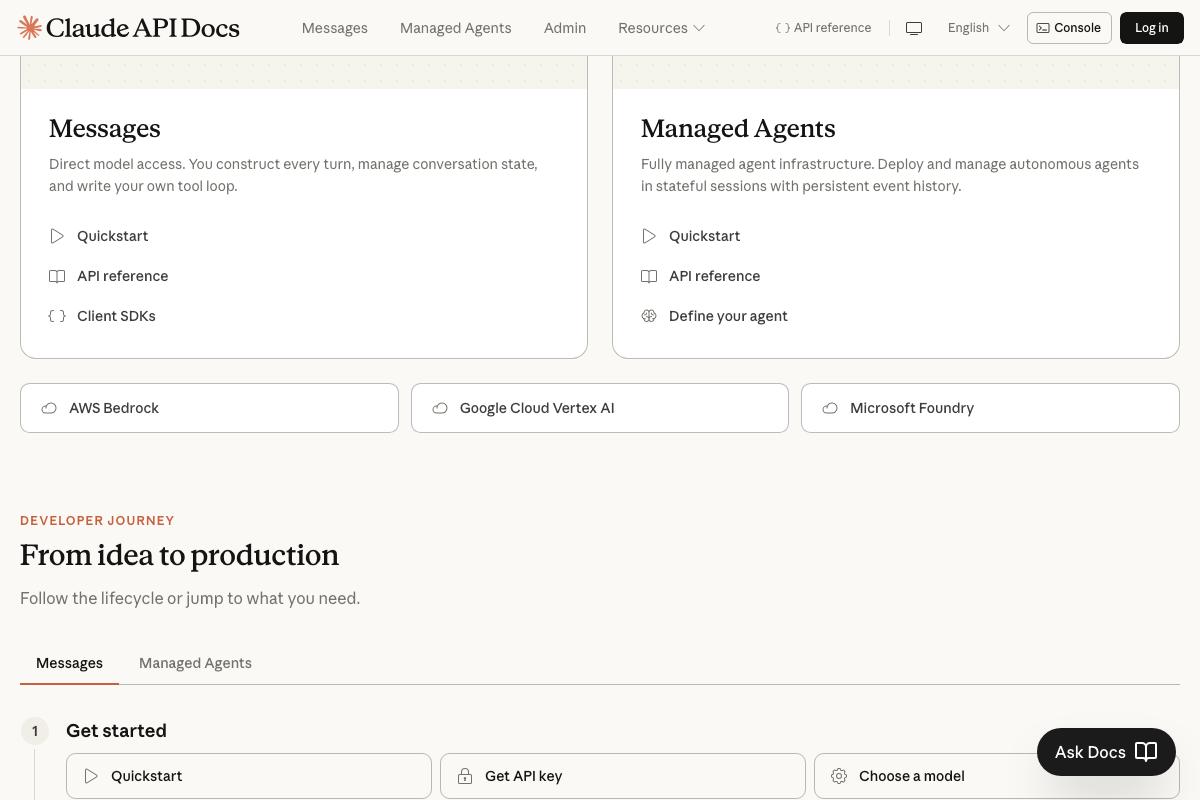
Task: Open Quickstart under Managed Agents card
Action: [x=705, y=236]
